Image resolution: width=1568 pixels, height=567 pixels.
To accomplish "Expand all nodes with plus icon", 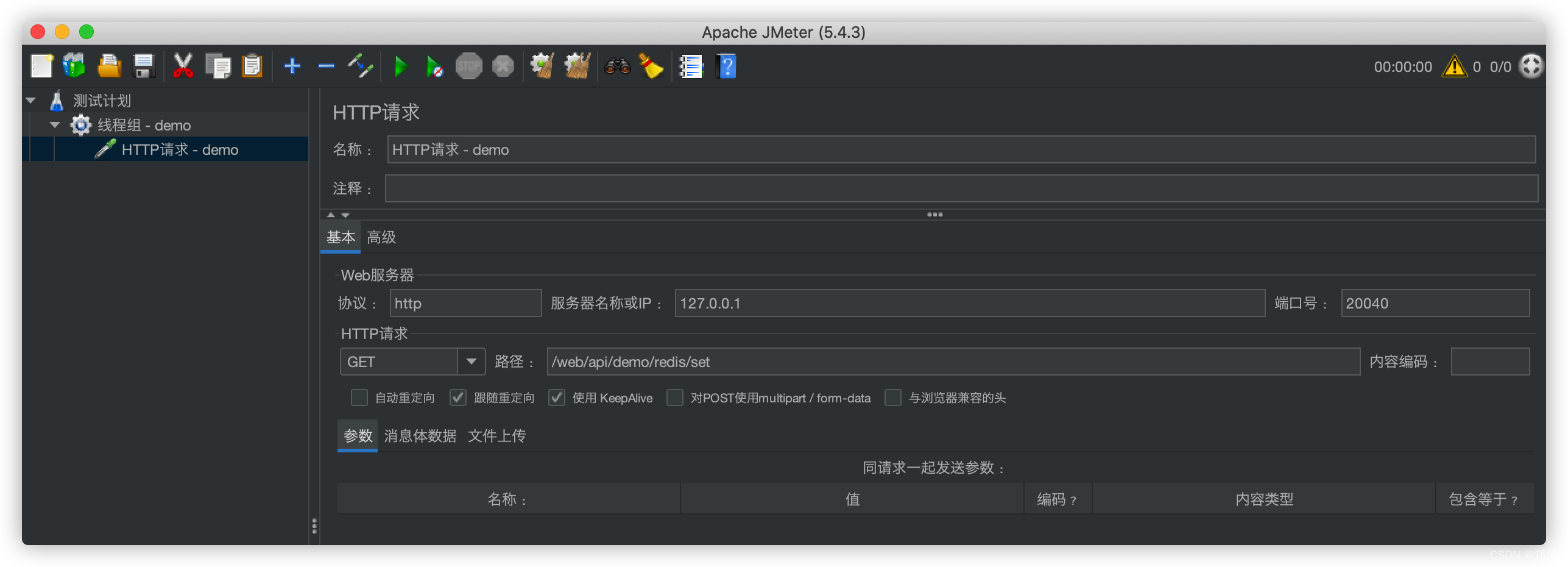I will (x=292, y=66).
